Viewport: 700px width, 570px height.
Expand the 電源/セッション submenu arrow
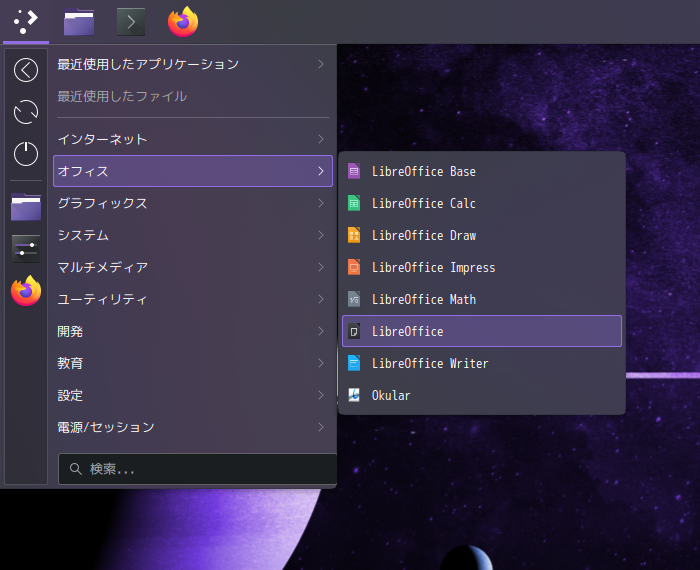click(321, 427)
